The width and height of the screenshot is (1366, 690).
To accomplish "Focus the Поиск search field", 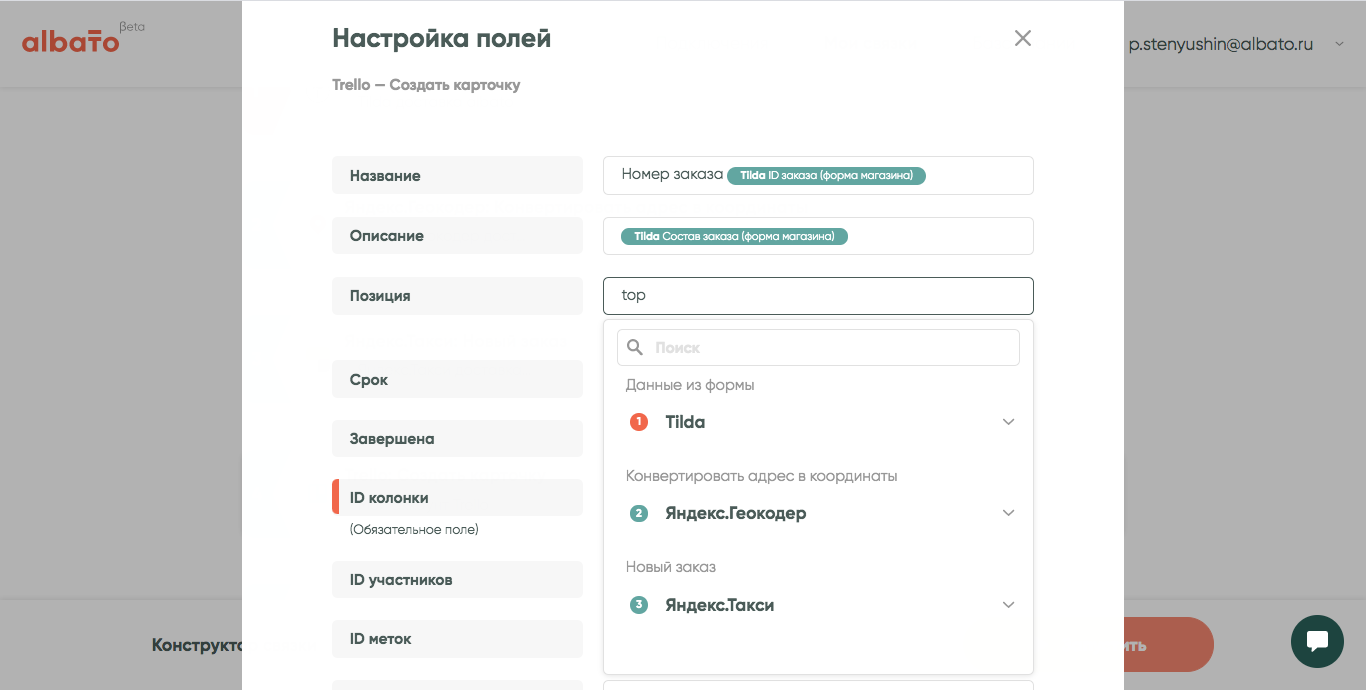I will (818, 347).
